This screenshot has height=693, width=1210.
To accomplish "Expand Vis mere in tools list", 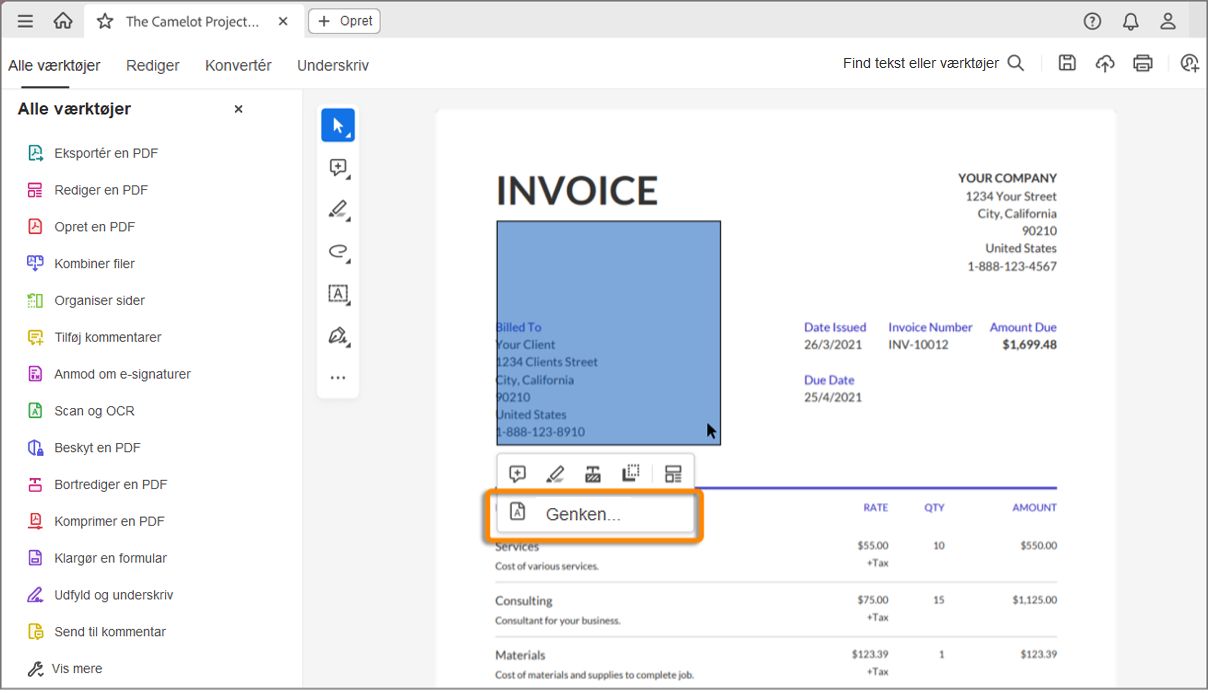I will [x=77, y=669].
